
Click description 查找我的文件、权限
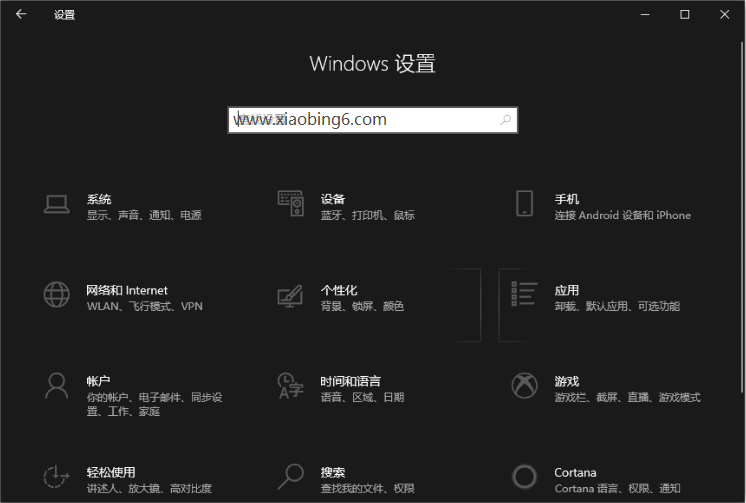[x=368, y=488]
